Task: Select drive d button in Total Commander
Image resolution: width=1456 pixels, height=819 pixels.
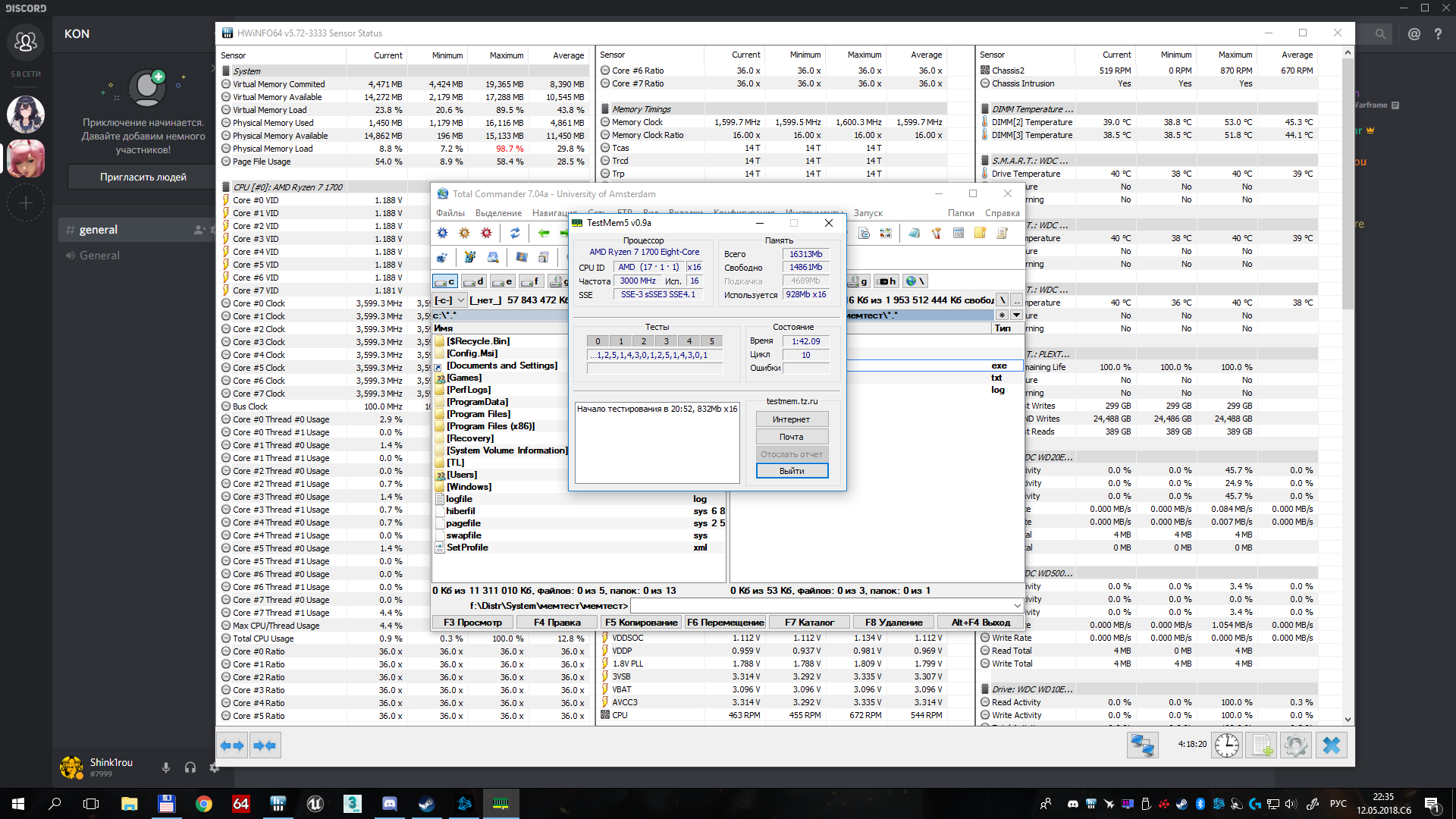Action: pos(474,281)
